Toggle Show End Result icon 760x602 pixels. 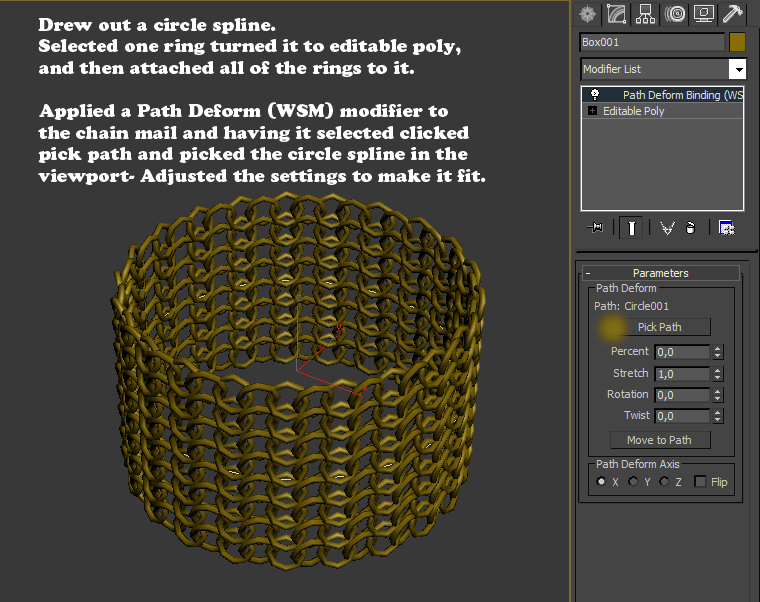click(631, 228)
